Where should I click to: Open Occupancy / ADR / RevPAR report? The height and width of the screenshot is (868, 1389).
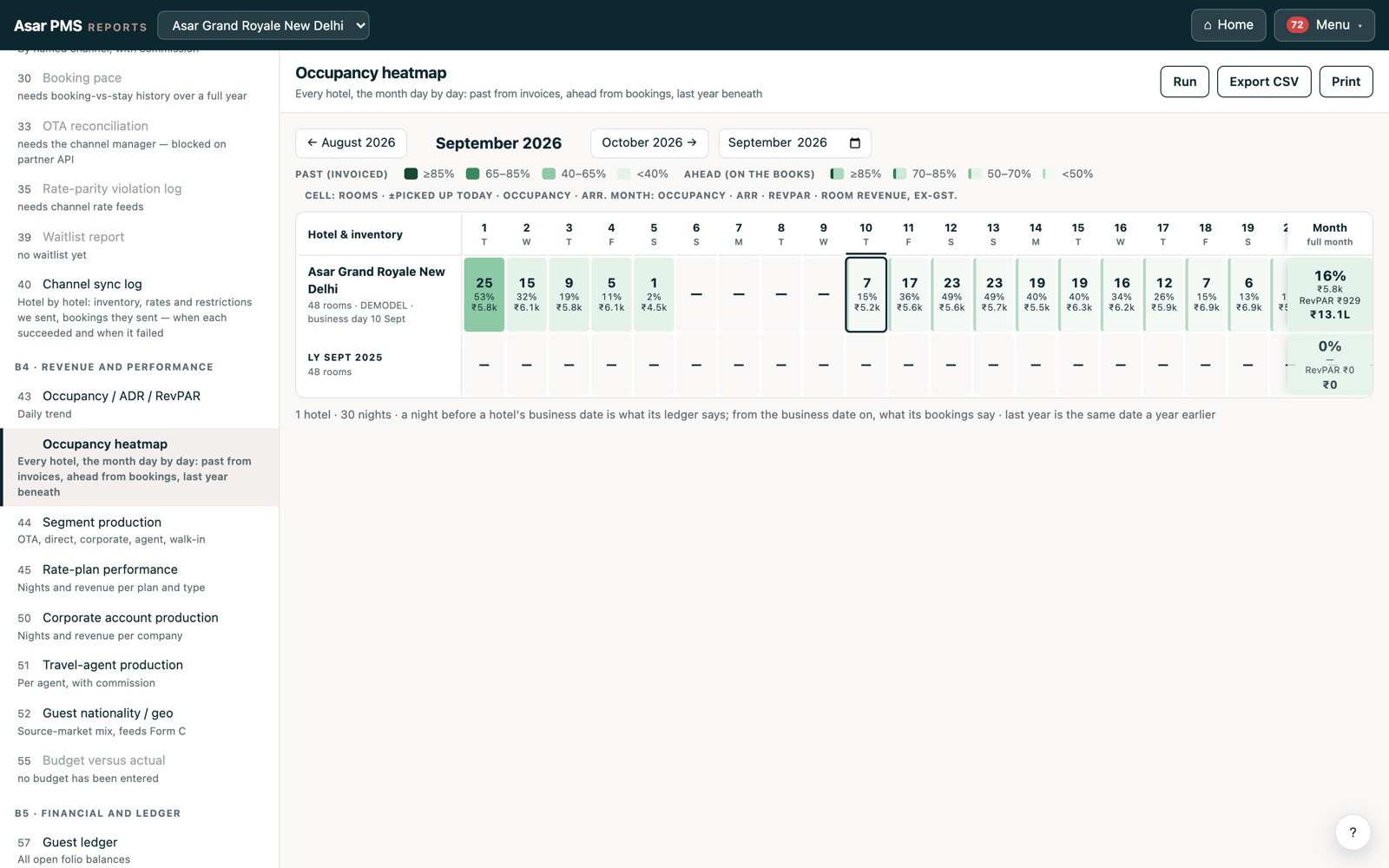click(139, 404)
